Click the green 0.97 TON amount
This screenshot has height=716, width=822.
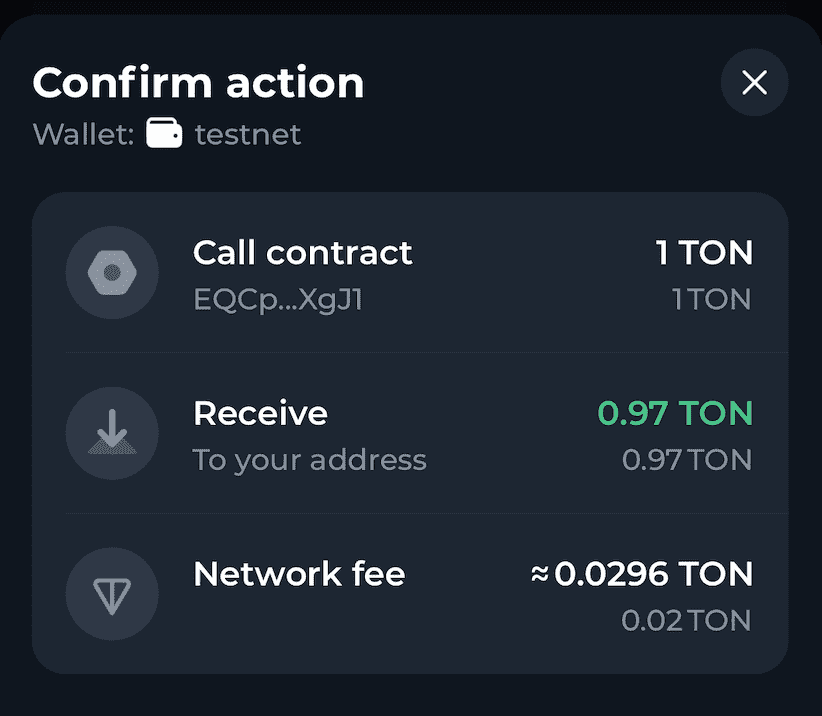pos(675,413)
